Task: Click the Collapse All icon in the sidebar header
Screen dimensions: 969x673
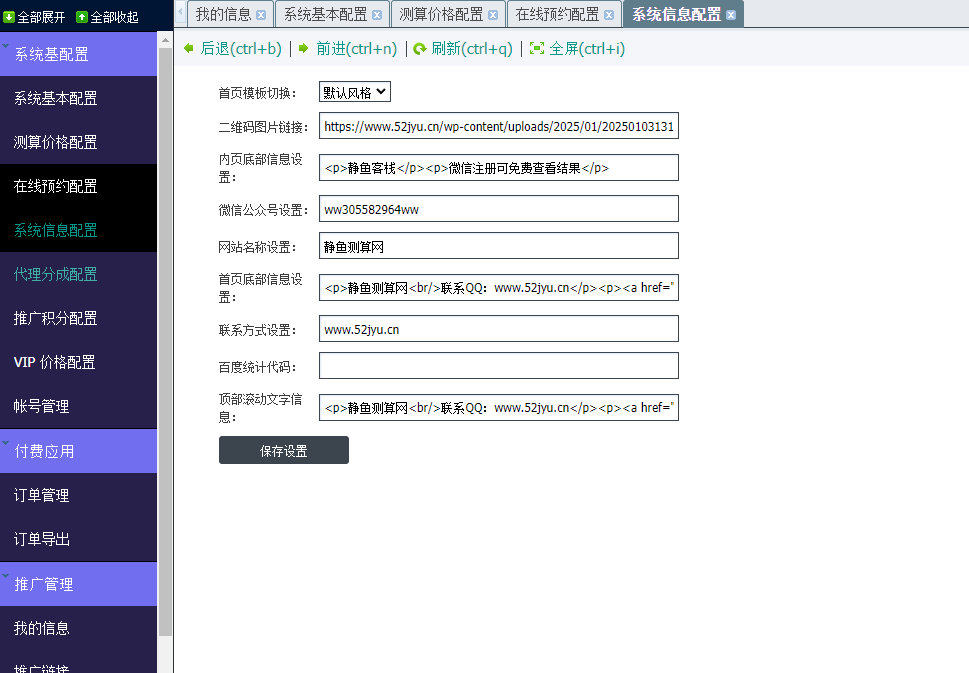Action: pyautogui.click(x=82, y=17)
